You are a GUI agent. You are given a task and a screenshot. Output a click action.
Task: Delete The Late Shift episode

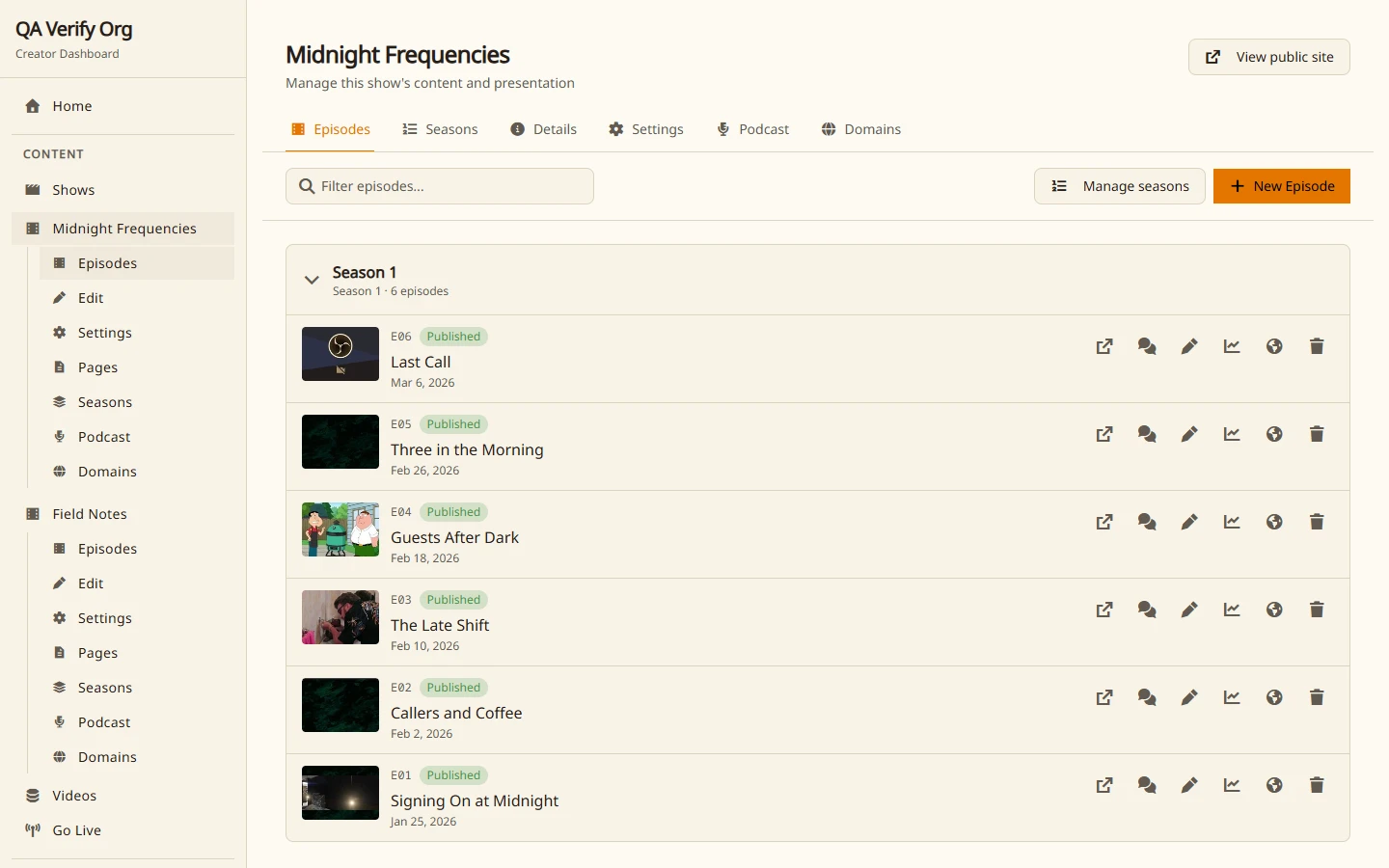(1317, 610)
